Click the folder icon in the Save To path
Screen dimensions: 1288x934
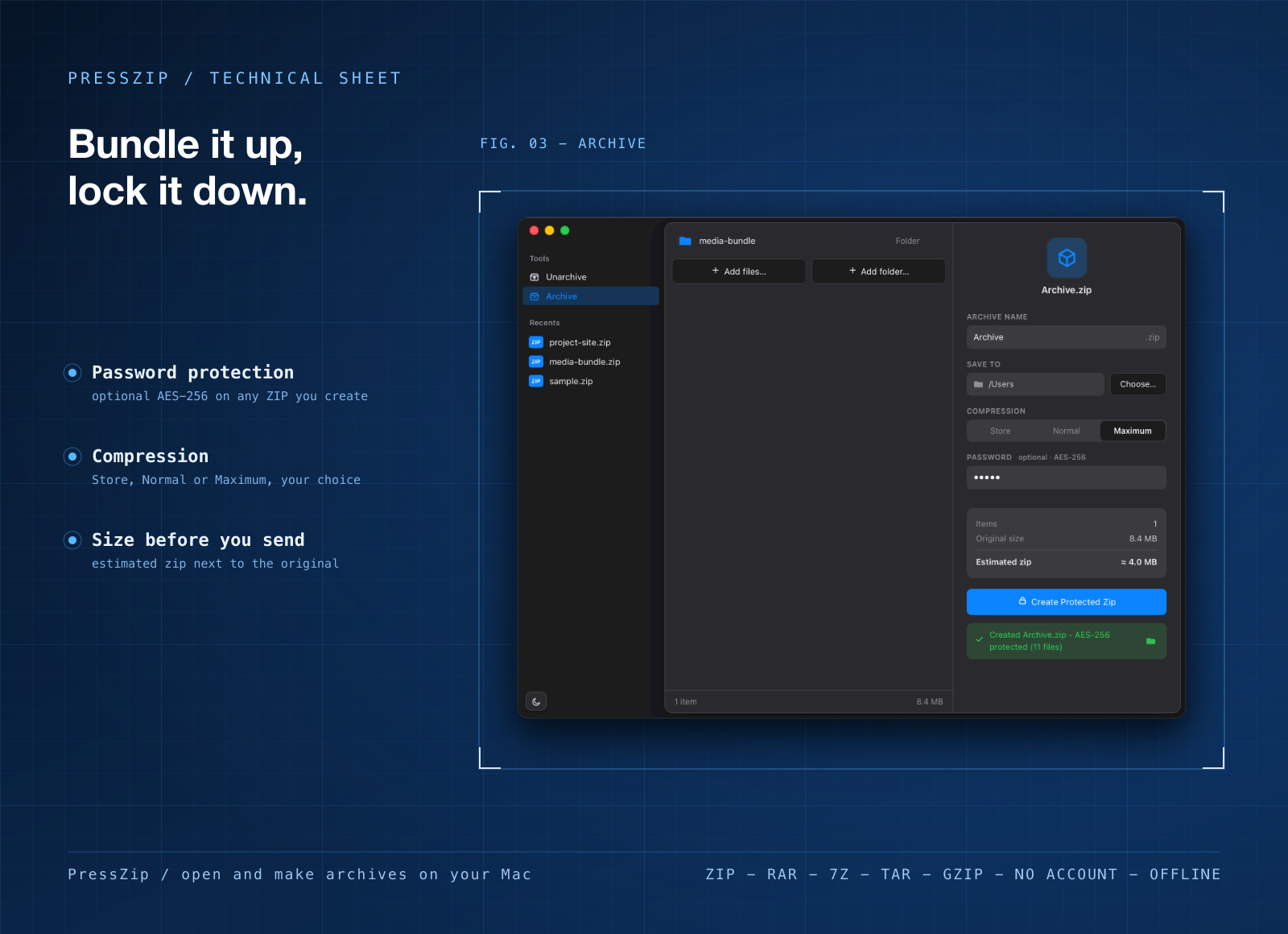[x=979, y=384]
